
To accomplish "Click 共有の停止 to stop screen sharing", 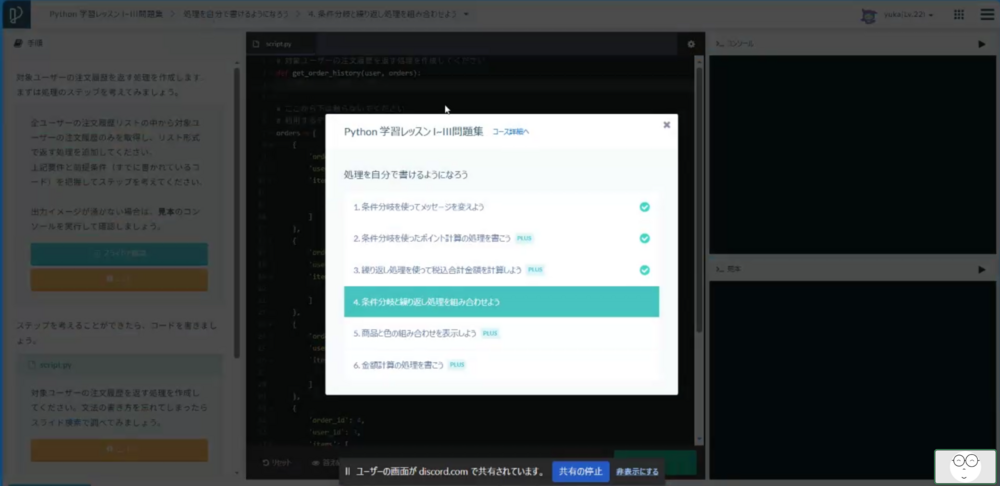I will pyautogui.click(x=580, y=471).
